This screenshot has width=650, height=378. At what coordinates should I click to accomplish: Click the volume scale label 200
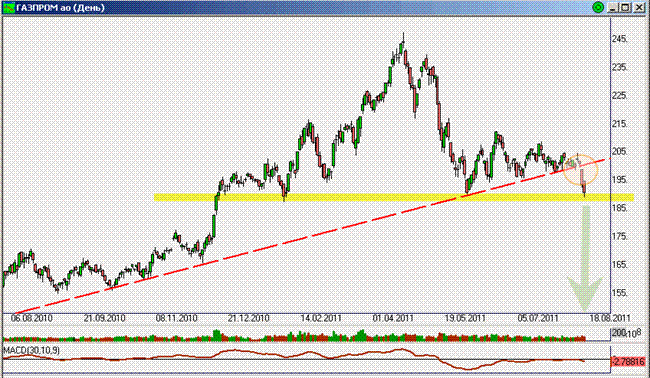(x=619, y=332)
